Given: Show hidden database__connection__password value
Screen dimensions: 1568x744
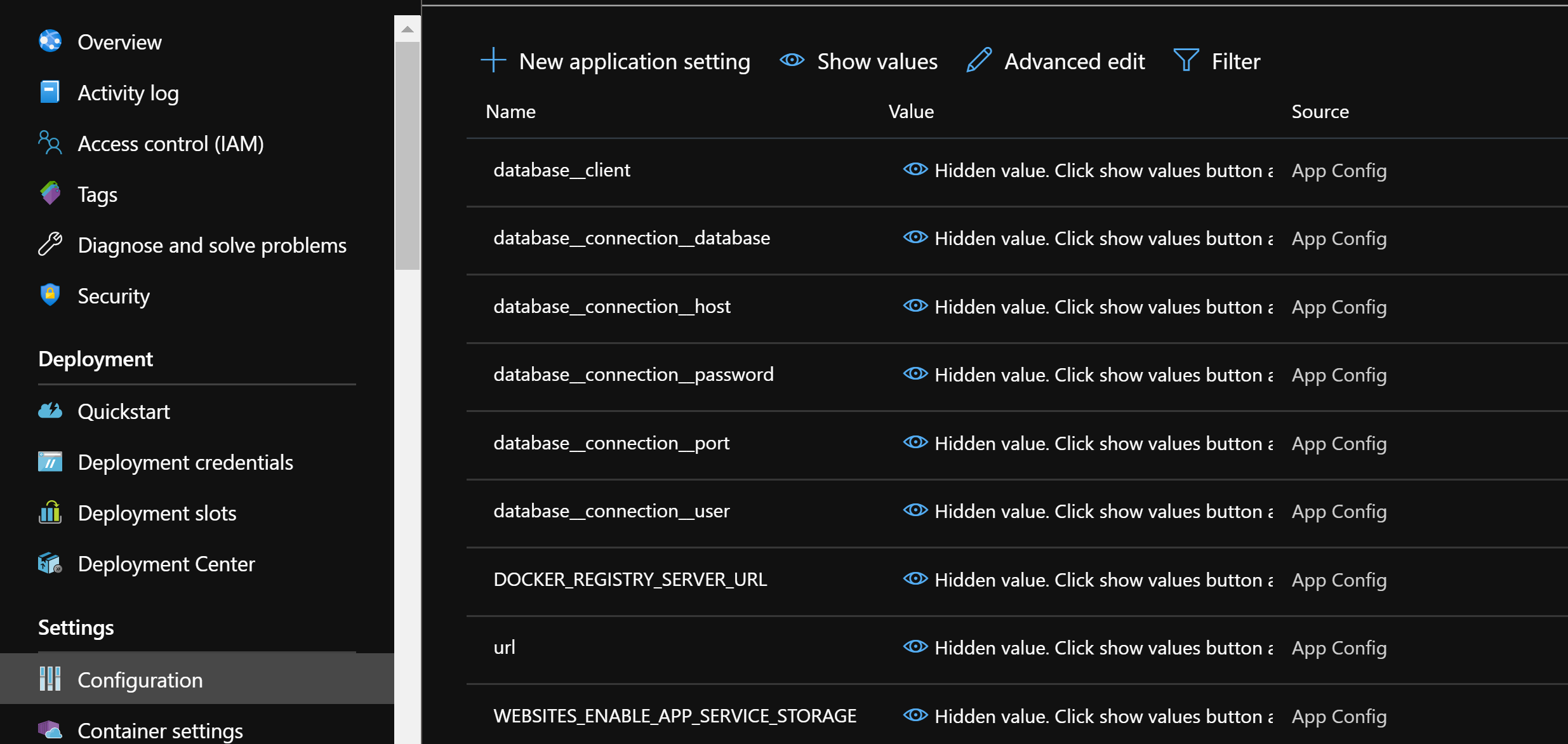Looking at the screenshot, I should coord(915,374).
